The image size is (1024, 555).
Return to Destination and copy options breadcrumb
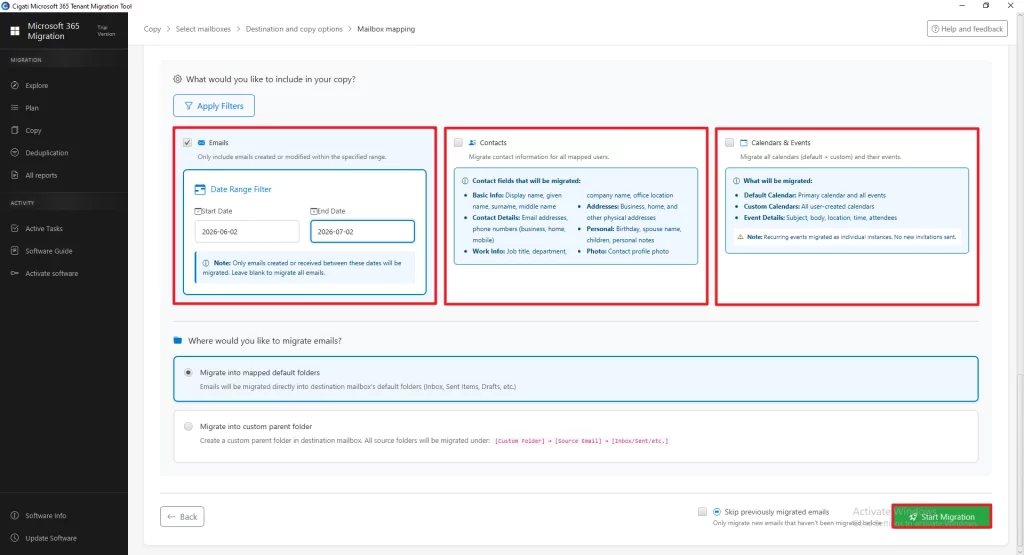tap(294, 29)
